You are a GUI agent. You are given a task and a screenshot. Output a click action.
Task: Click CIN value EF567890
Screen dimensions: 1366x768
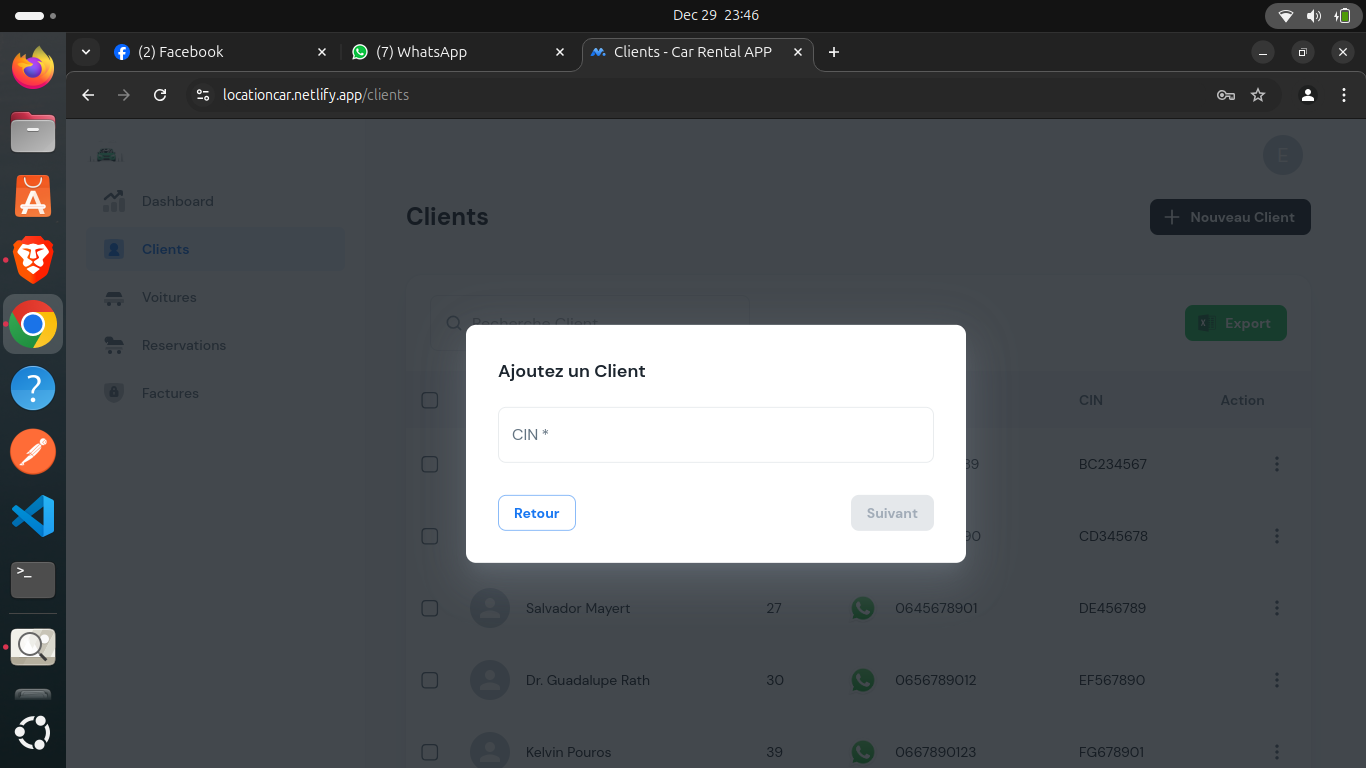(1112, 680)
